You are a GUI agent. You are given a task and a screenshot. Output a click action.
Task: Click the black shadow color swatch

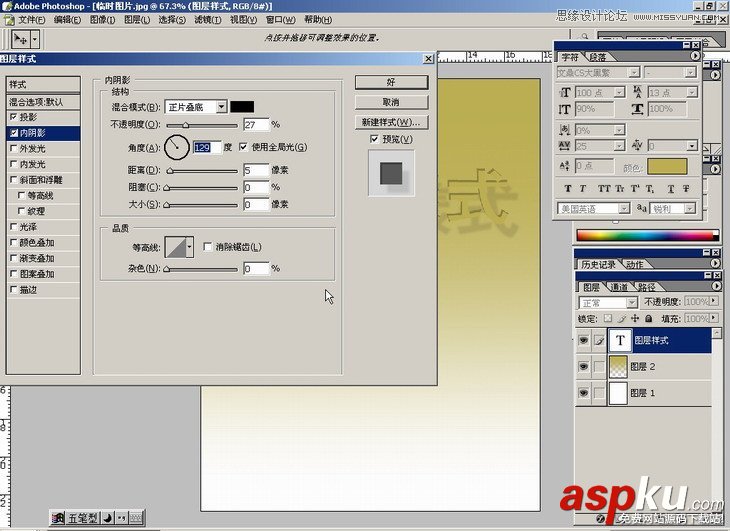pos(242,107)
